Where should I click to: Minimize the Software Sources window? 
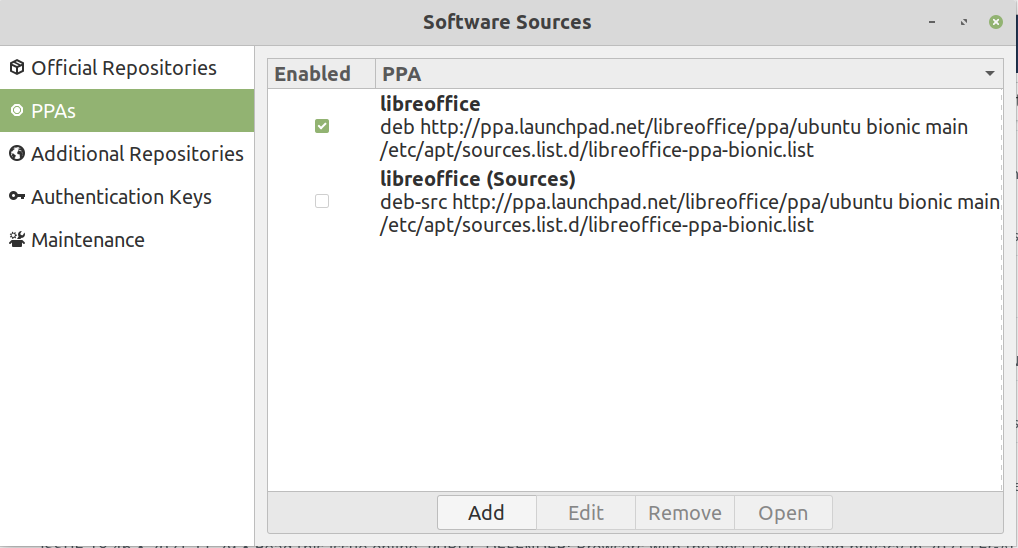(x=931, y=21)
